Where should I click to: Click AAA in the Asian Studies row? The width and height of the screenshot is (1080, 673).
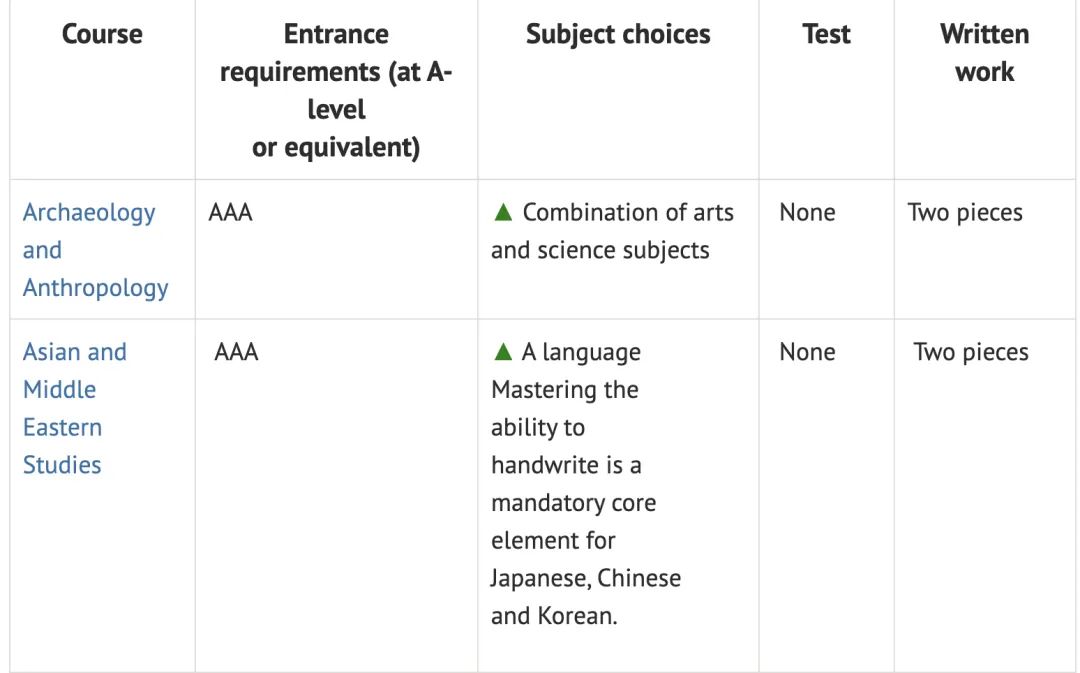(236, 352)
